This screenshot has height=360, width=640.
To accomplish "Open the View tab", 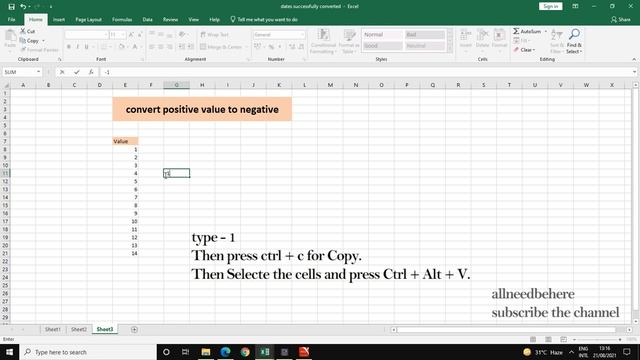I will point(193,20).
